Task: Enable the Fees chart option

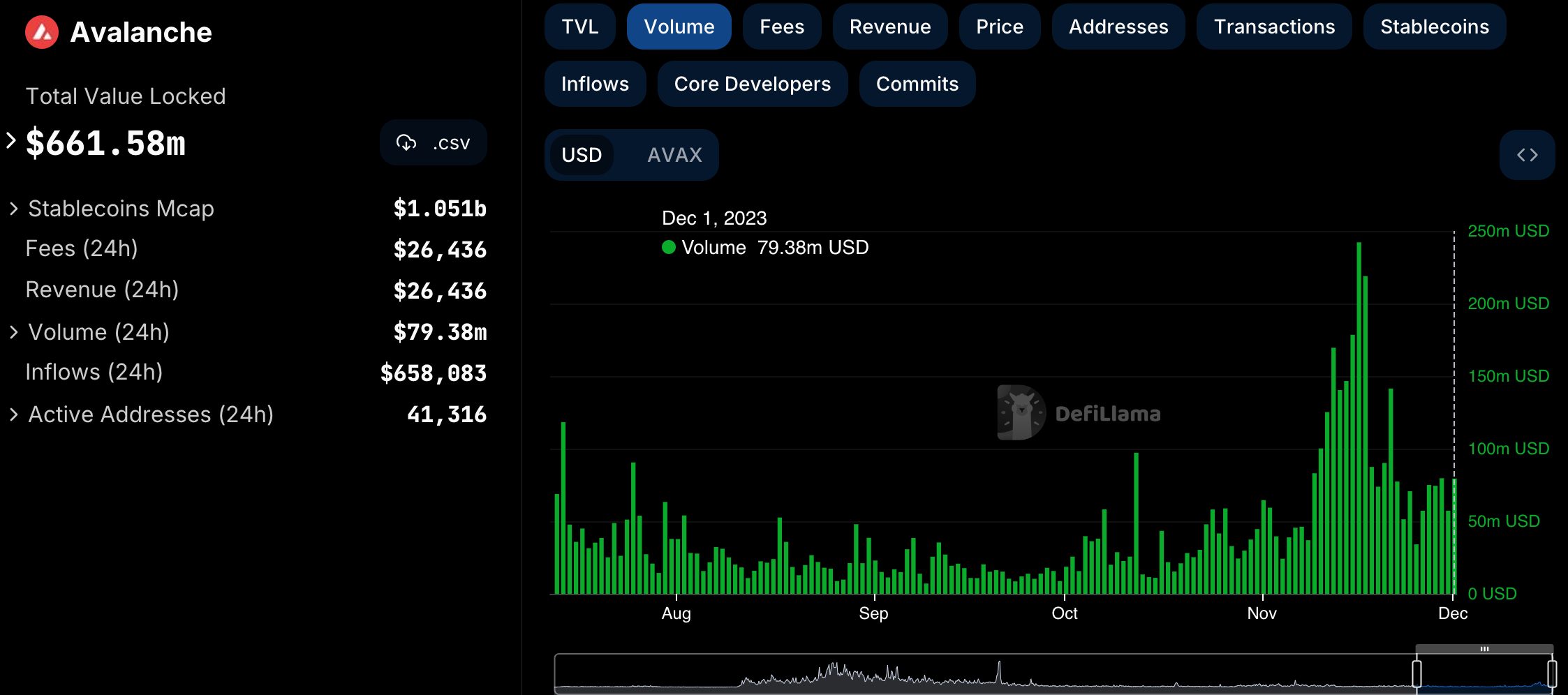Action: 781,27
